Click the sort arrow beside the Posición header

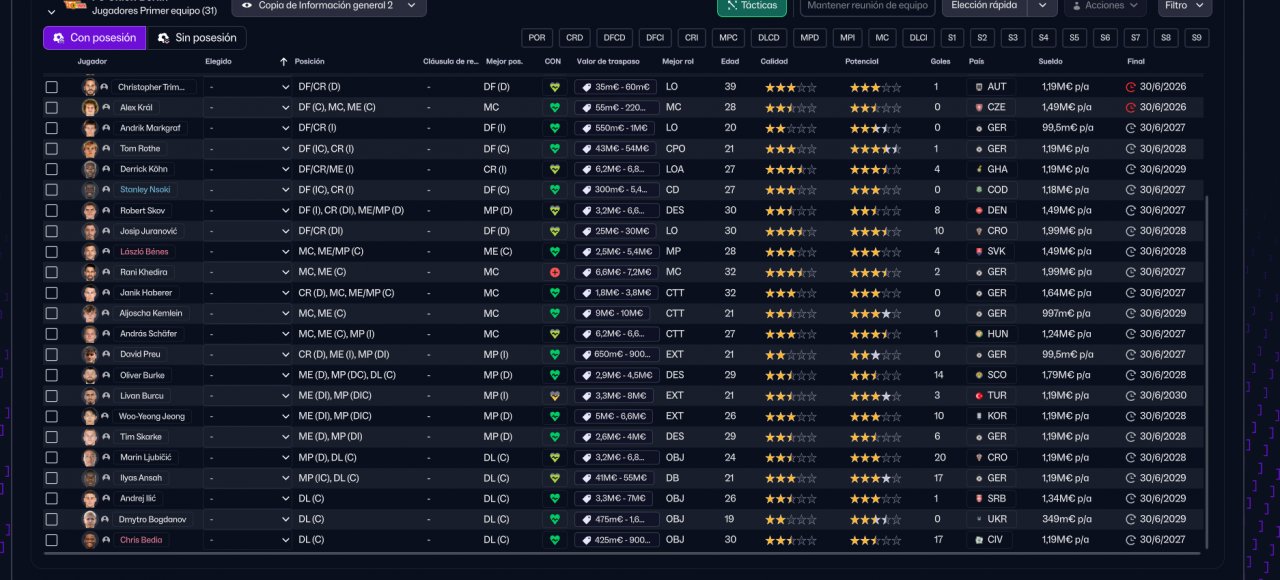284,62
